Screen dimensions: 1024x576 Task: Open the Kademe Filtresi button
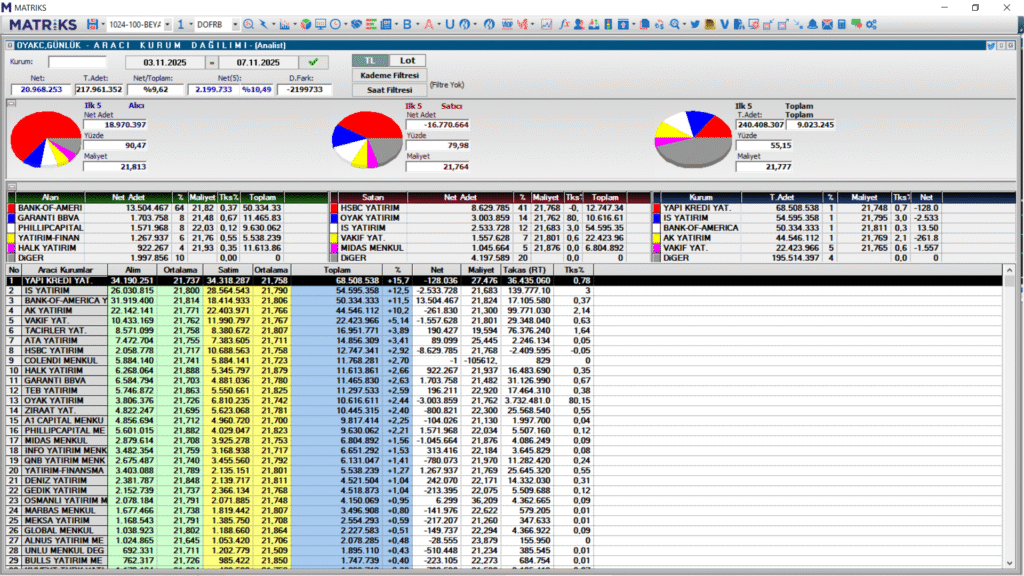coord(389,75)
